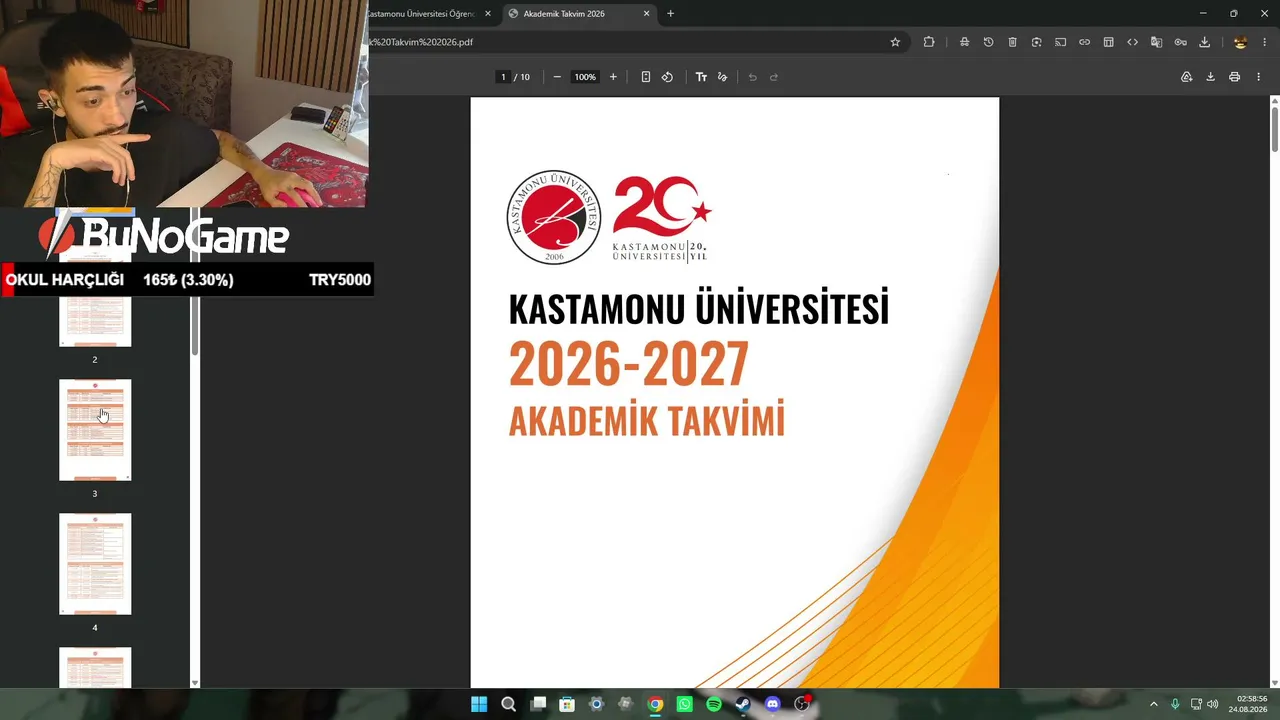This screenshot has width=1280, height=720.
Task: Save the PDF to Google Drive
Action: [x=1186, y=77]
